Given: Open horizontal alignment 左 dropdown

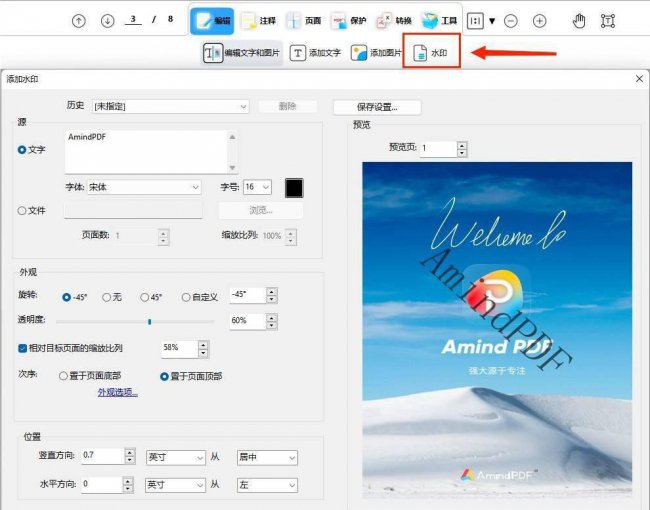Looking at the screenshot, I should [x=267, y=485].
